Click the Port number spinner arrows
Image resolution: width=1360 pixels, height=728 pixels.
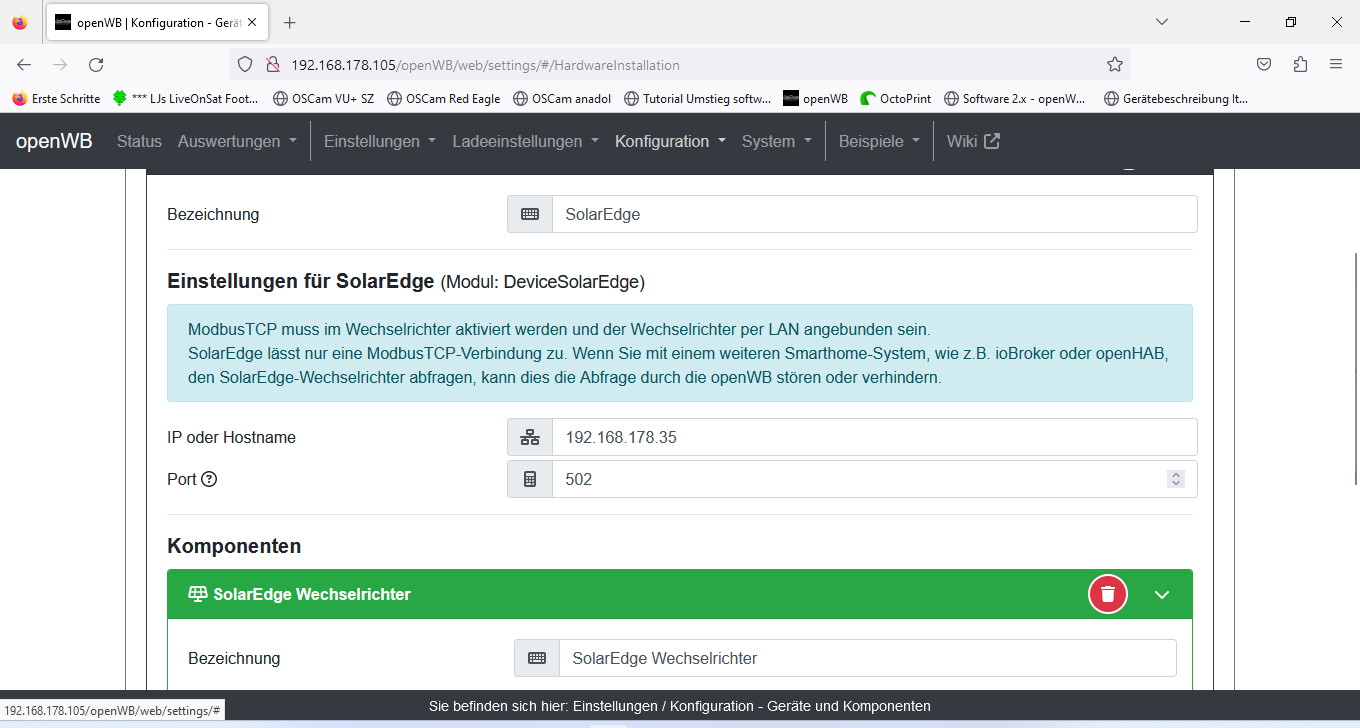coord(1176,479)
